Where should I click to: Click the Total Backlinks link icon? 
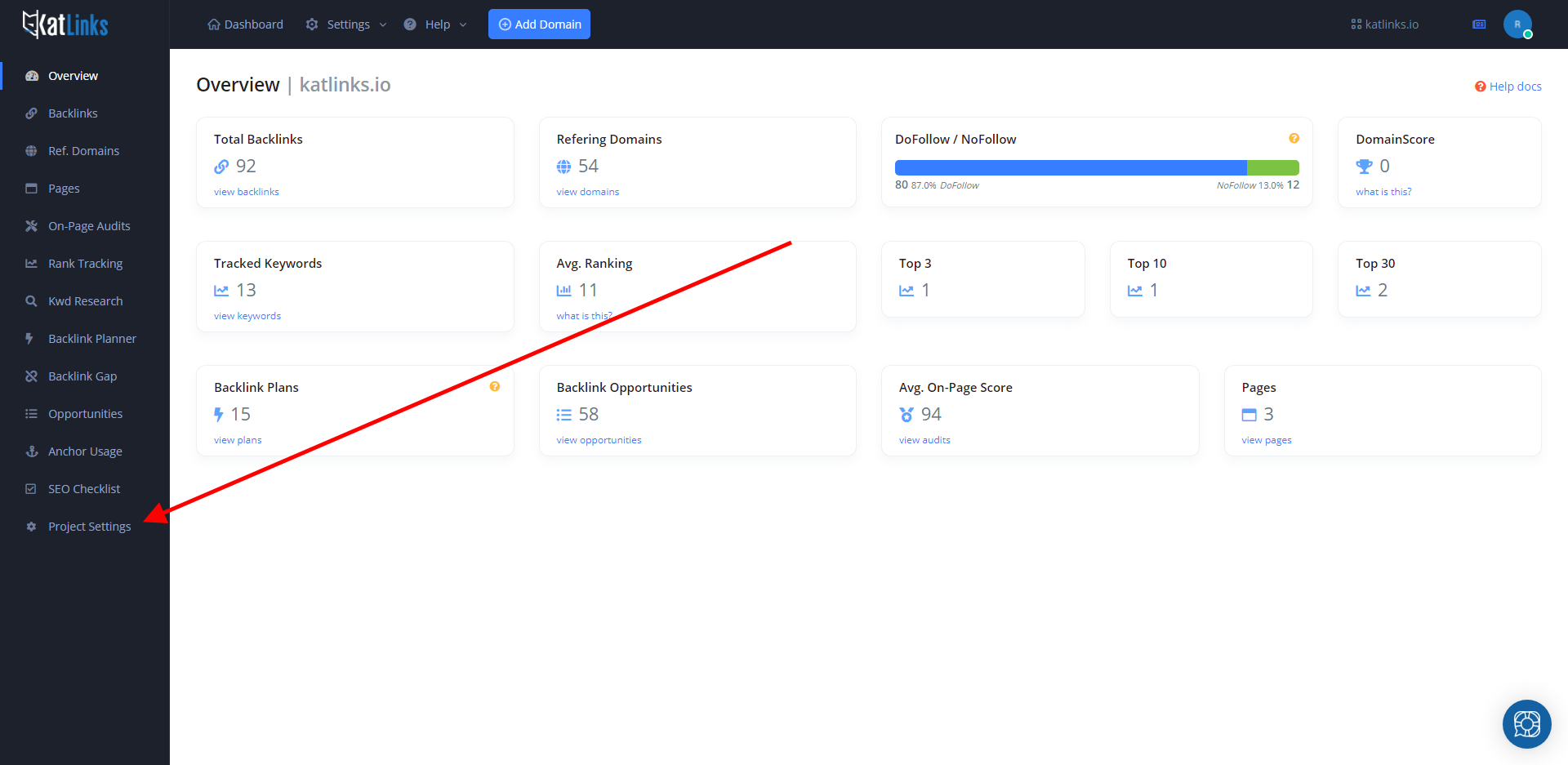[221, 167]
